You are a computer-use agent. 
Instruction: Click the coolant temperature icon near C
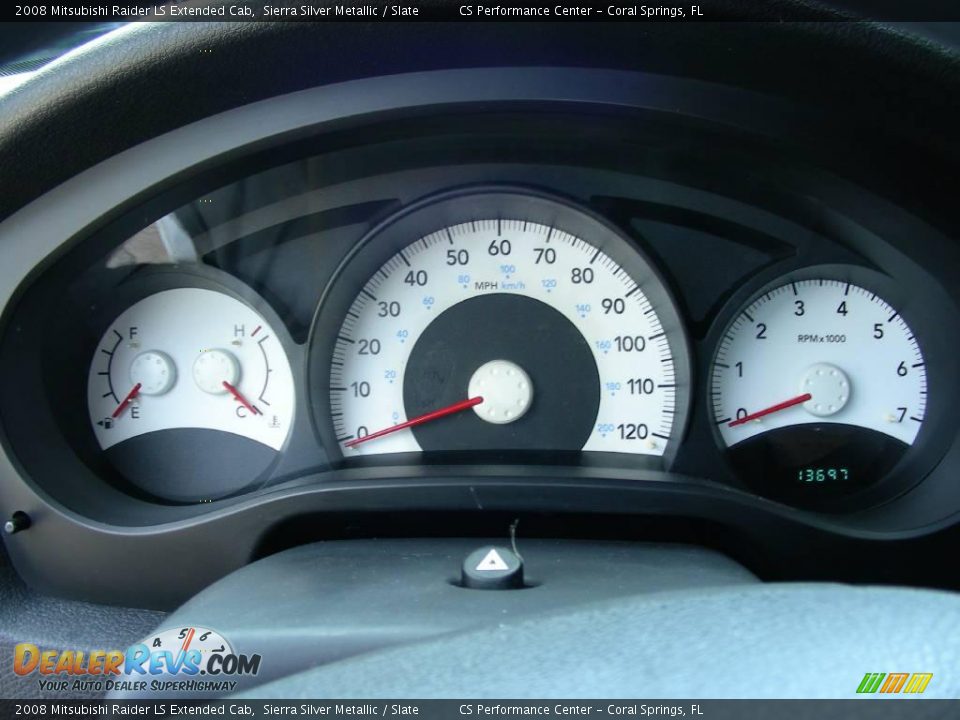[275, 421]
